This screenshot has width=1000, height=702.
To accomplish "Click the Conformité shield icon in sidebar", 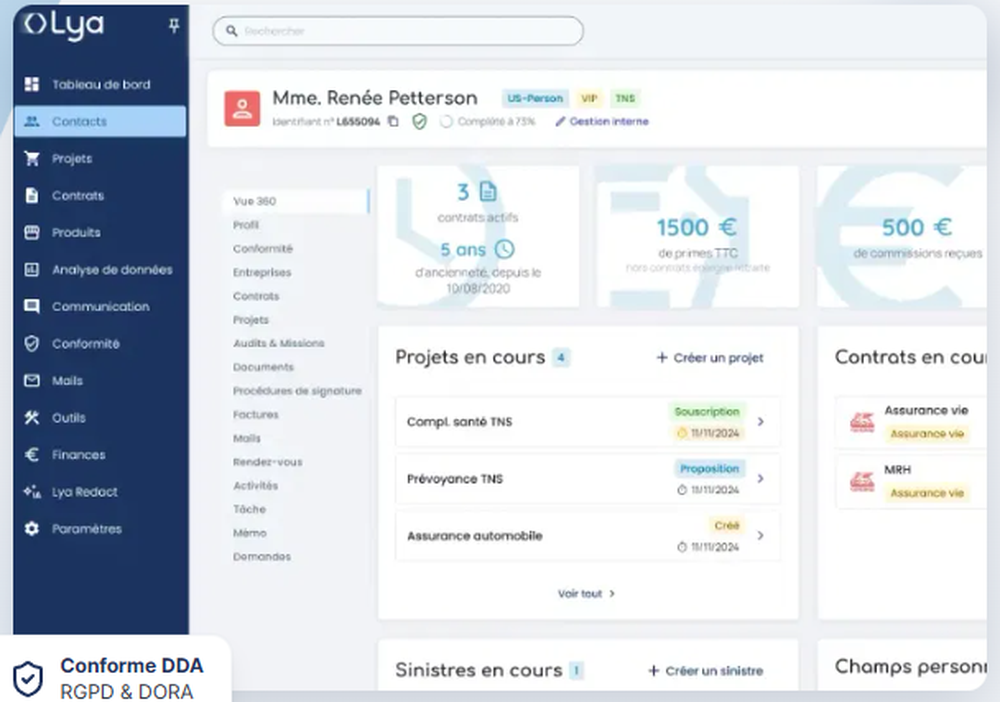I will pyautogui.click(x=32, y=344).
